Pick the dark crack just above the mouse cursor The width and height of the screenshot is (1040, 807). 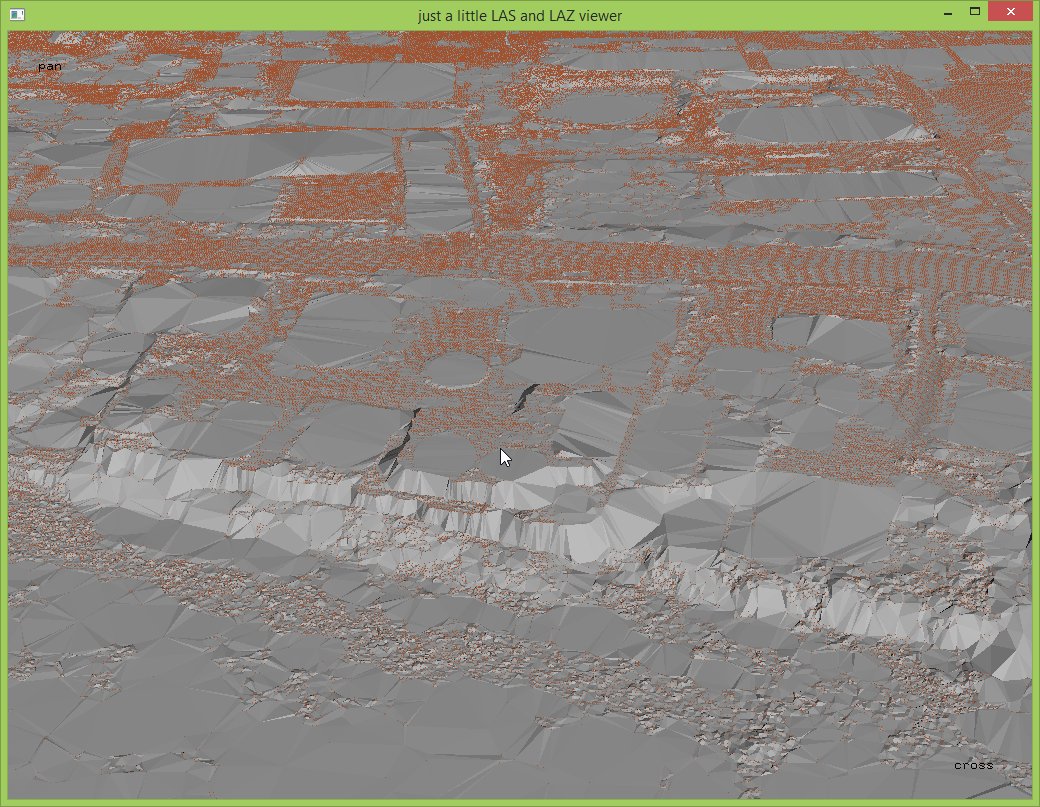(x=521, y=397)
